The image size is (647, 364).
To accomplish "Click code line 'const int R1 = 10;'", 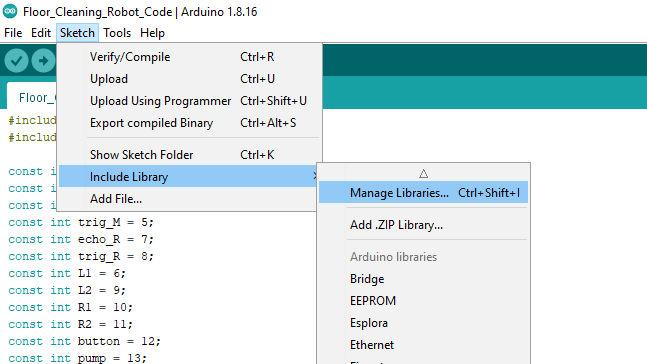I will click(x=71, y=307).
